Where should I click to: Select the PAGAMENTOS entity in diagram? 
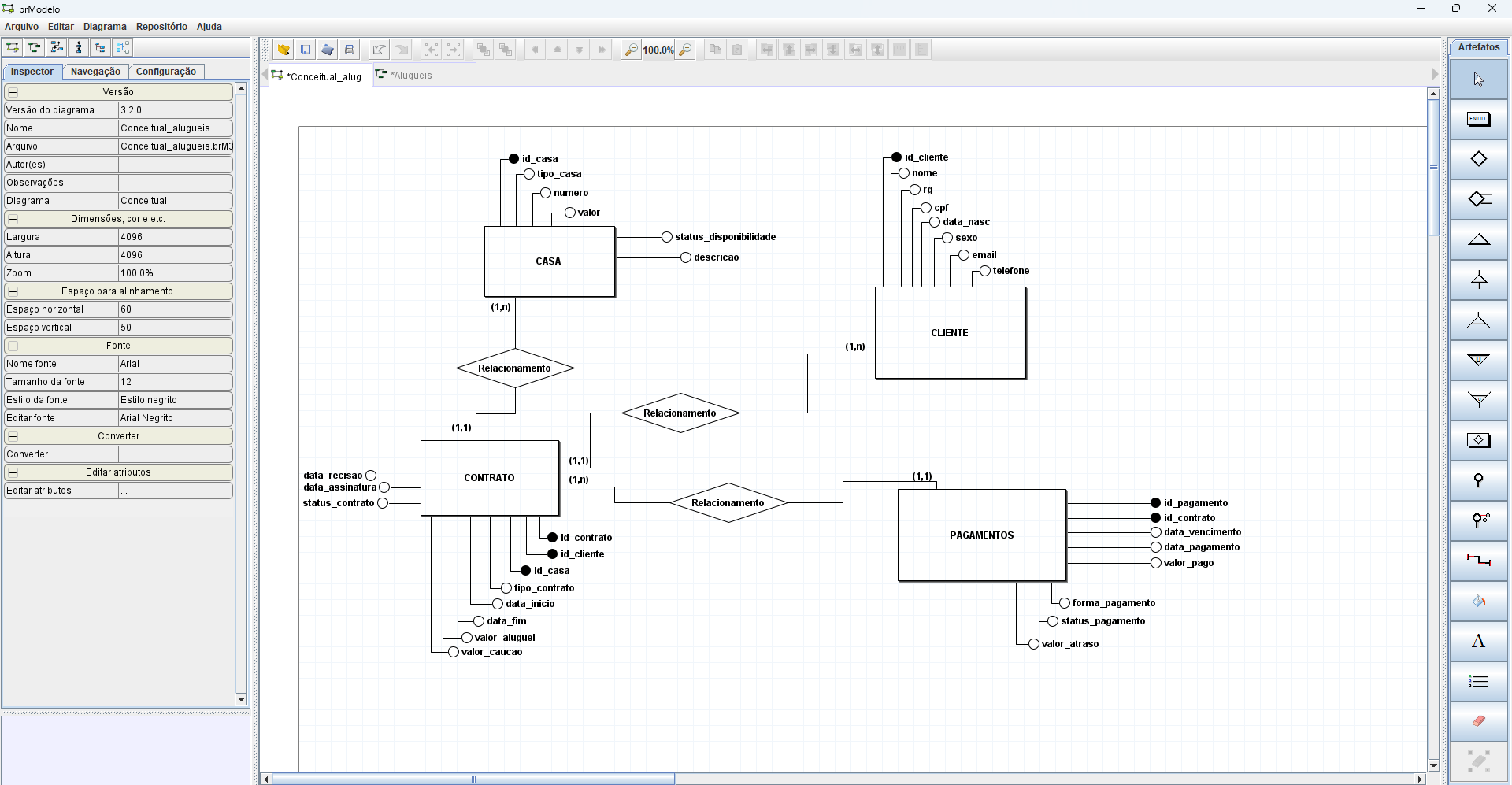[982, 535]
